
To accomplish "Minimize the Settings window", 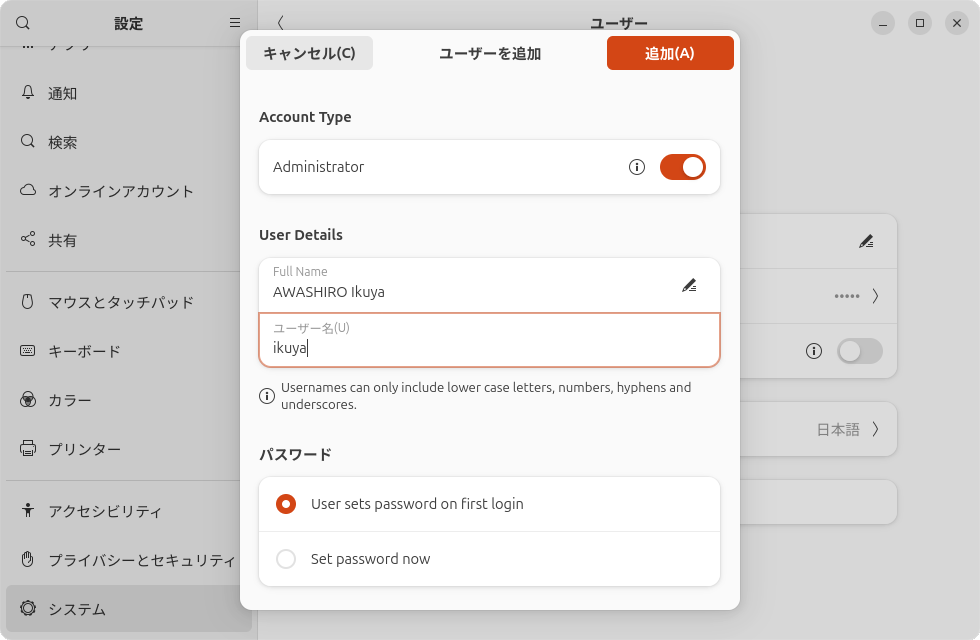I will pos(883,23).
